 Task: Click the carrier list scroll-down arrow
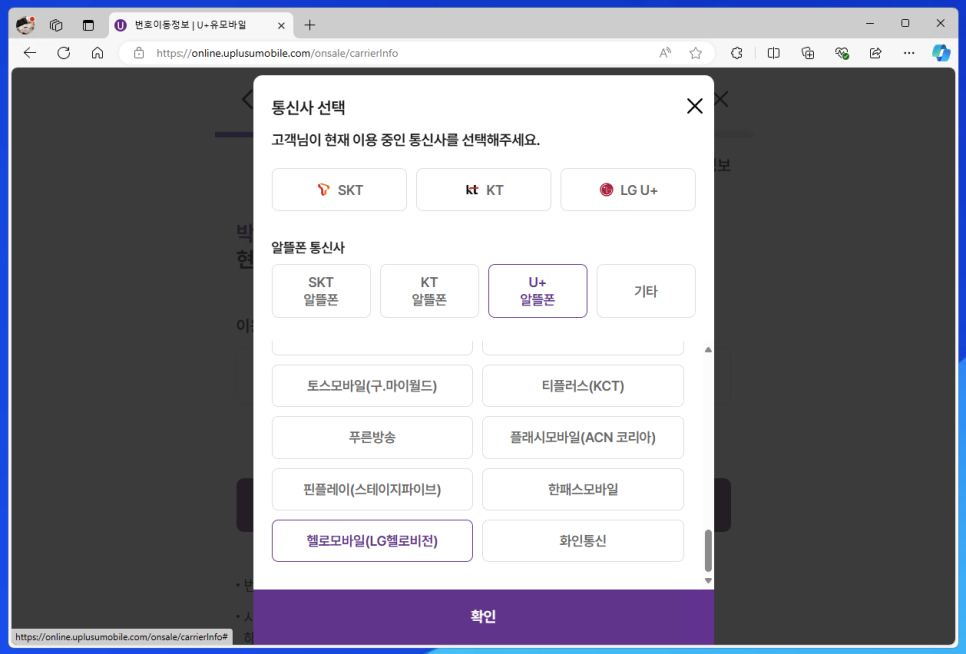click(708, 581)
